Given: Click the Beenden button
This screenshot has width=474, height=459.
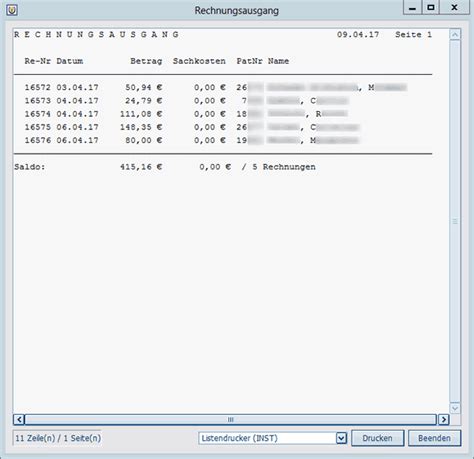Looking at the screenshot, I should coord(434,438).
